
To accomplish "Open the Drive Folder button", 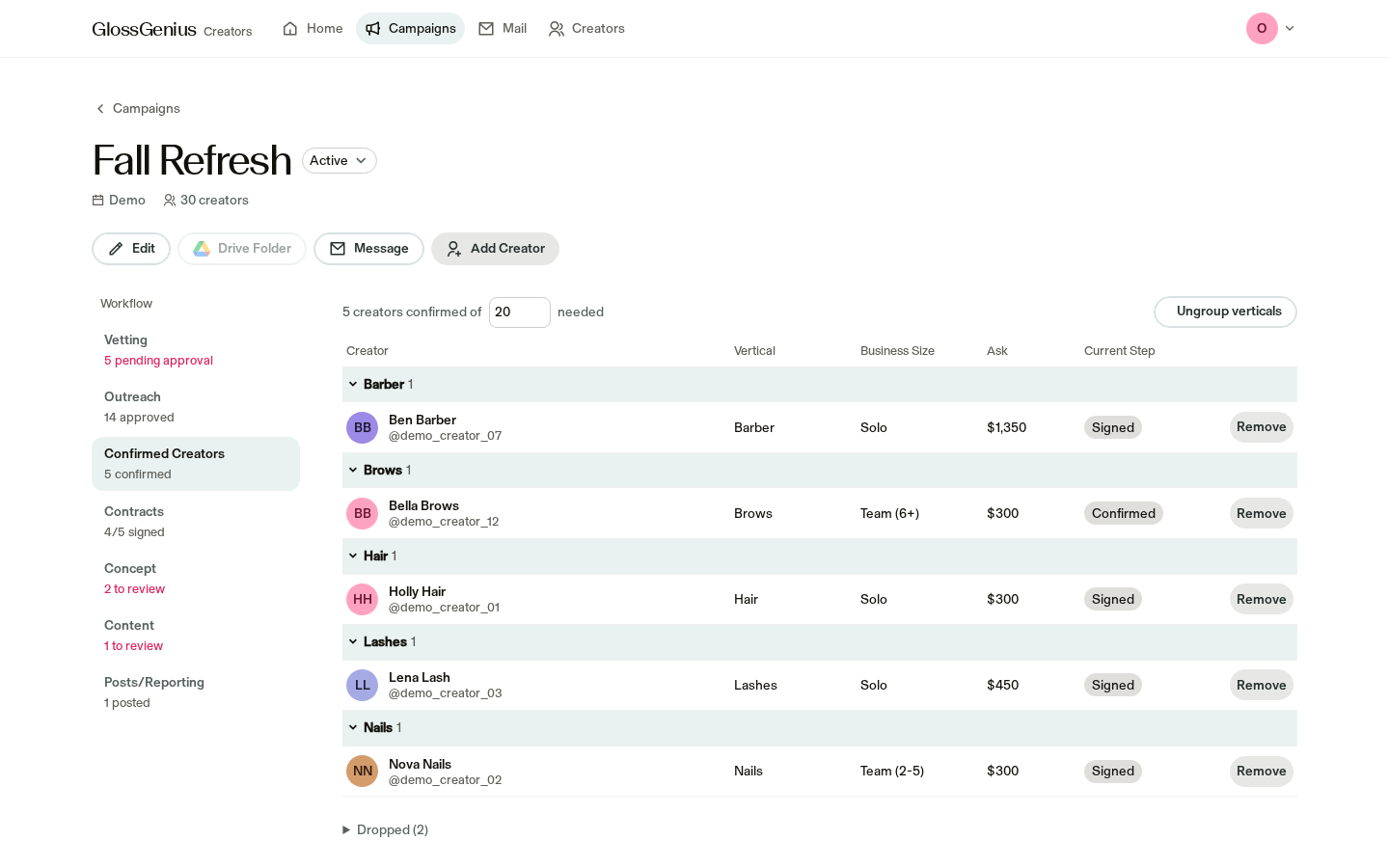I will click(242, 249).
